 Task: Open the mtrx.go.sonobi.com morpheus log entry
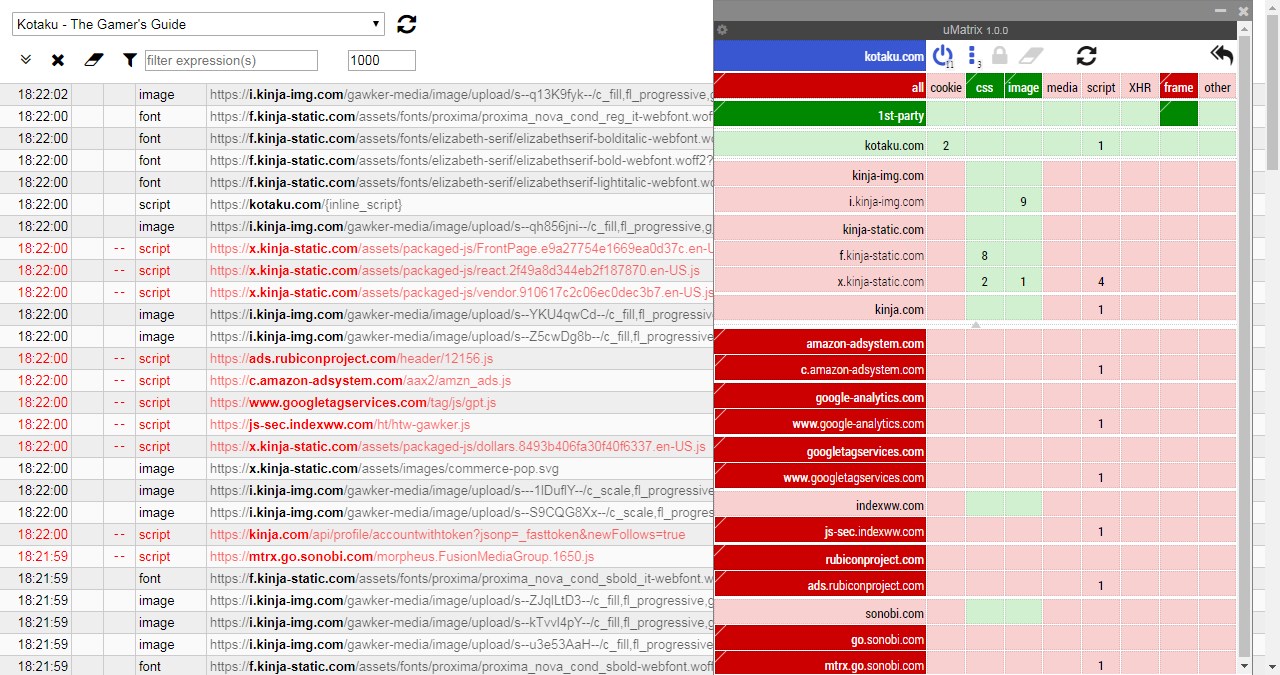pyautogui.click(x=402, y=556)
